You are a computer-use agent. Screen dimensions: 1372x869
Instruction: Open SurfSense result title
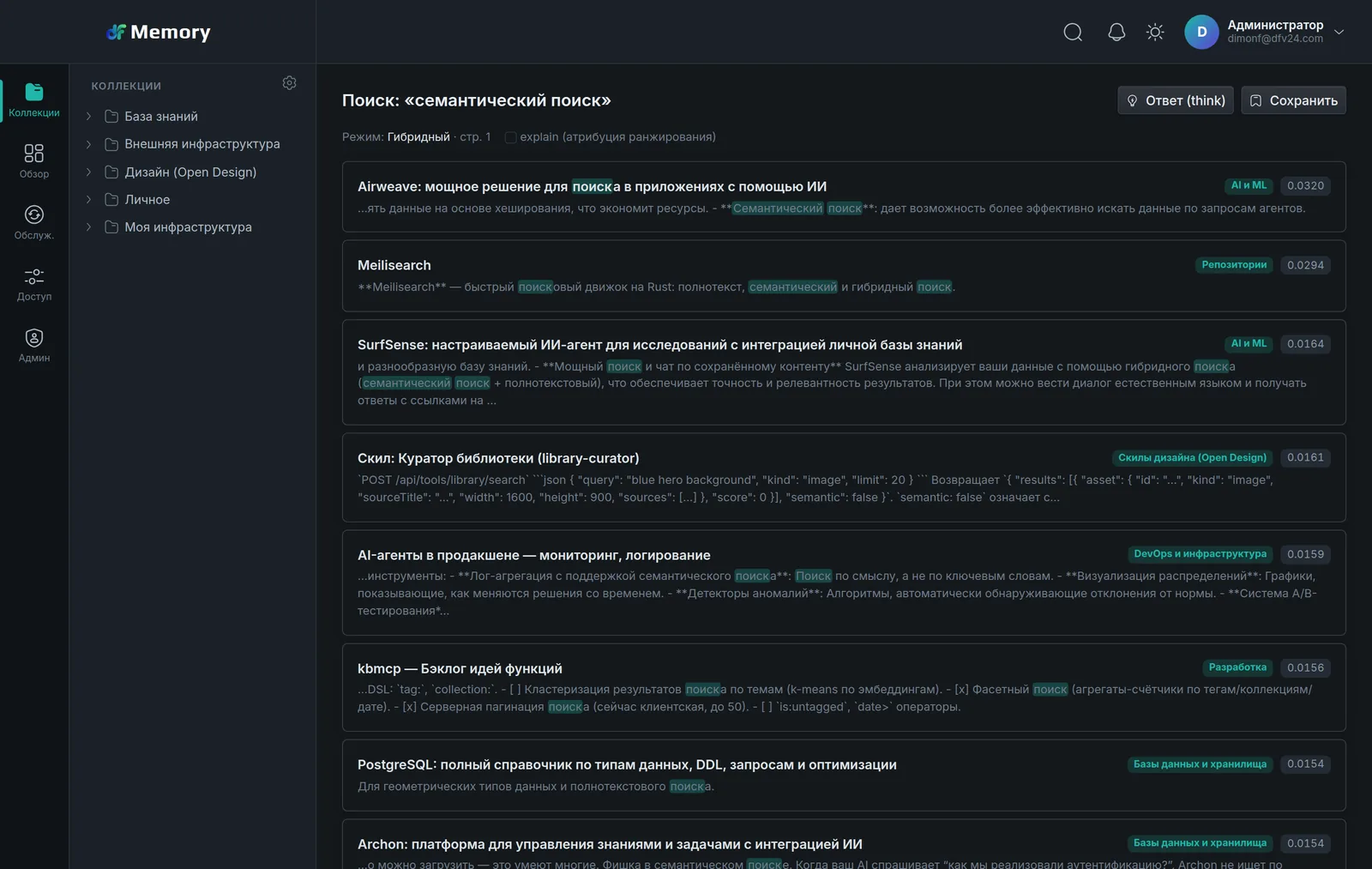(659, 345)
